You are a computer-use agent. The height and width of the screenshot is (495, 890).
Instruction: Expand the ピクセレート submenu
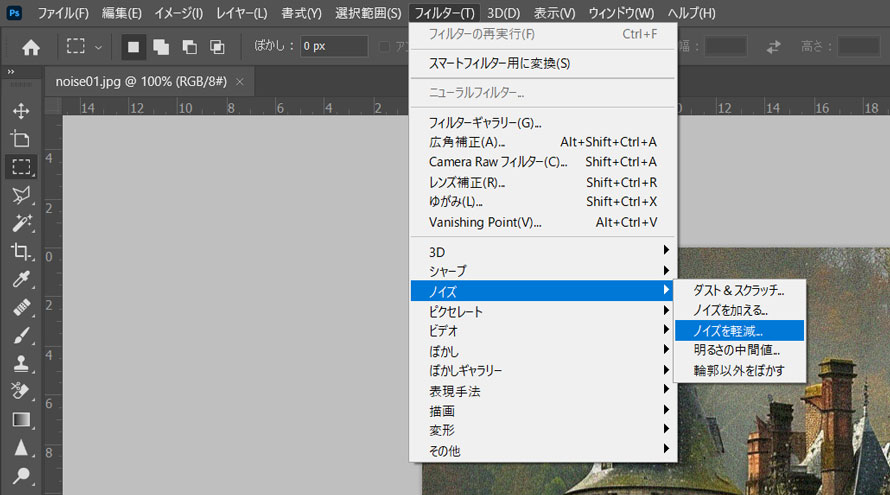(543, 311)
